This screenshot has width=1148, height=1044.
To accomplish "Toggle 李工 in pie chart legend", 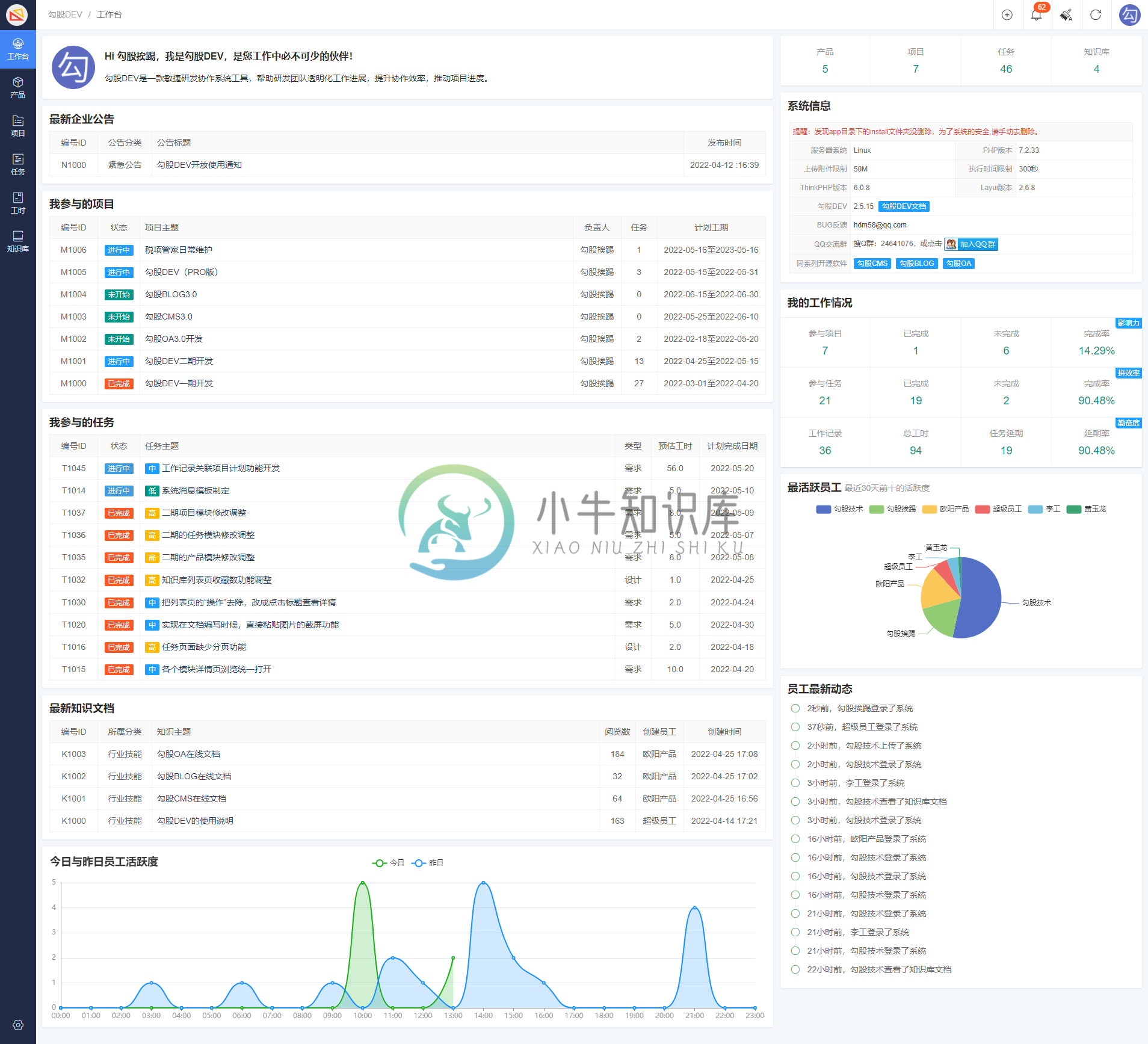I will pos(1044,509).
